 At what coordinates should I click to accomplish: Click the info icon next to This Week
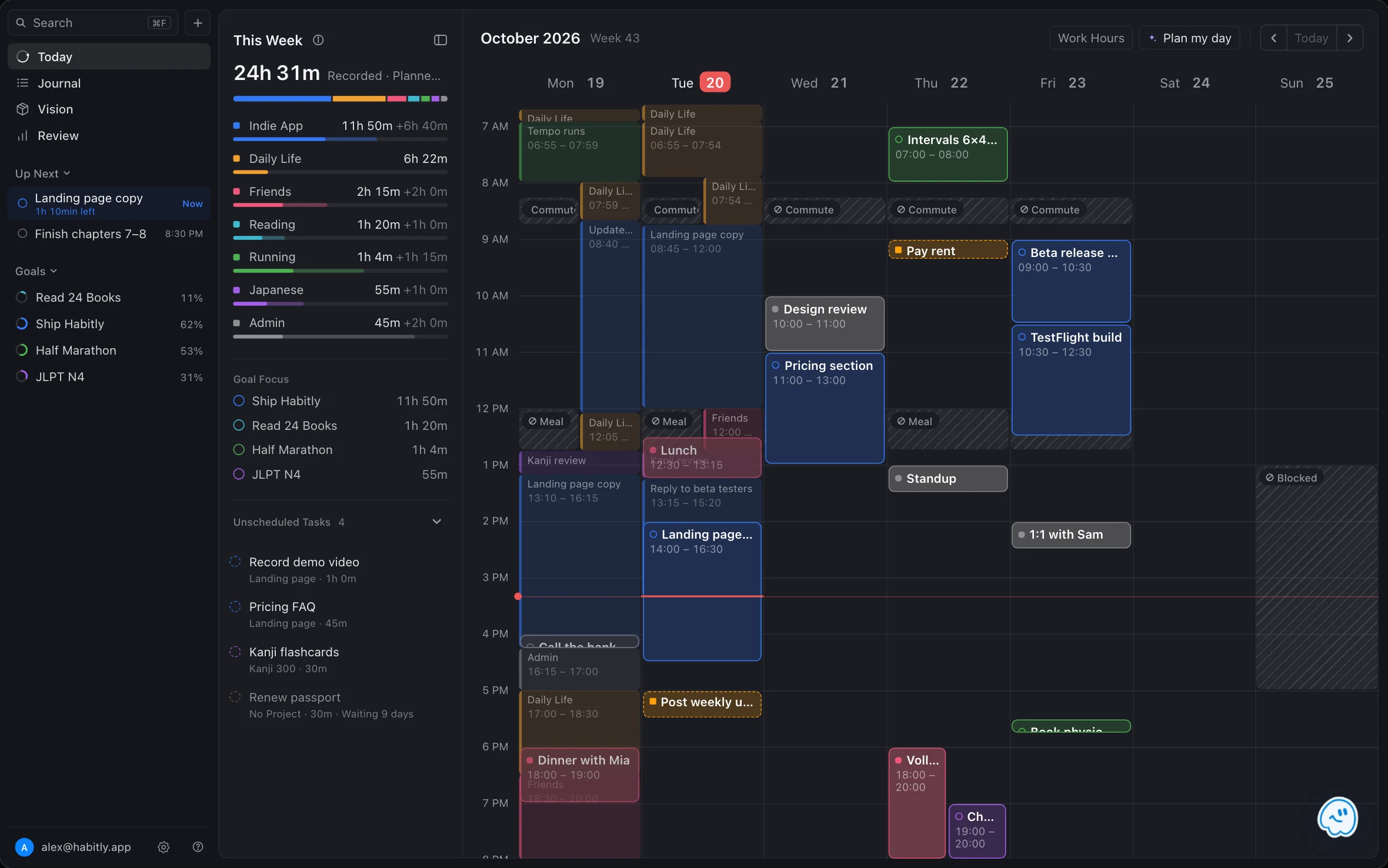(318, 40)
